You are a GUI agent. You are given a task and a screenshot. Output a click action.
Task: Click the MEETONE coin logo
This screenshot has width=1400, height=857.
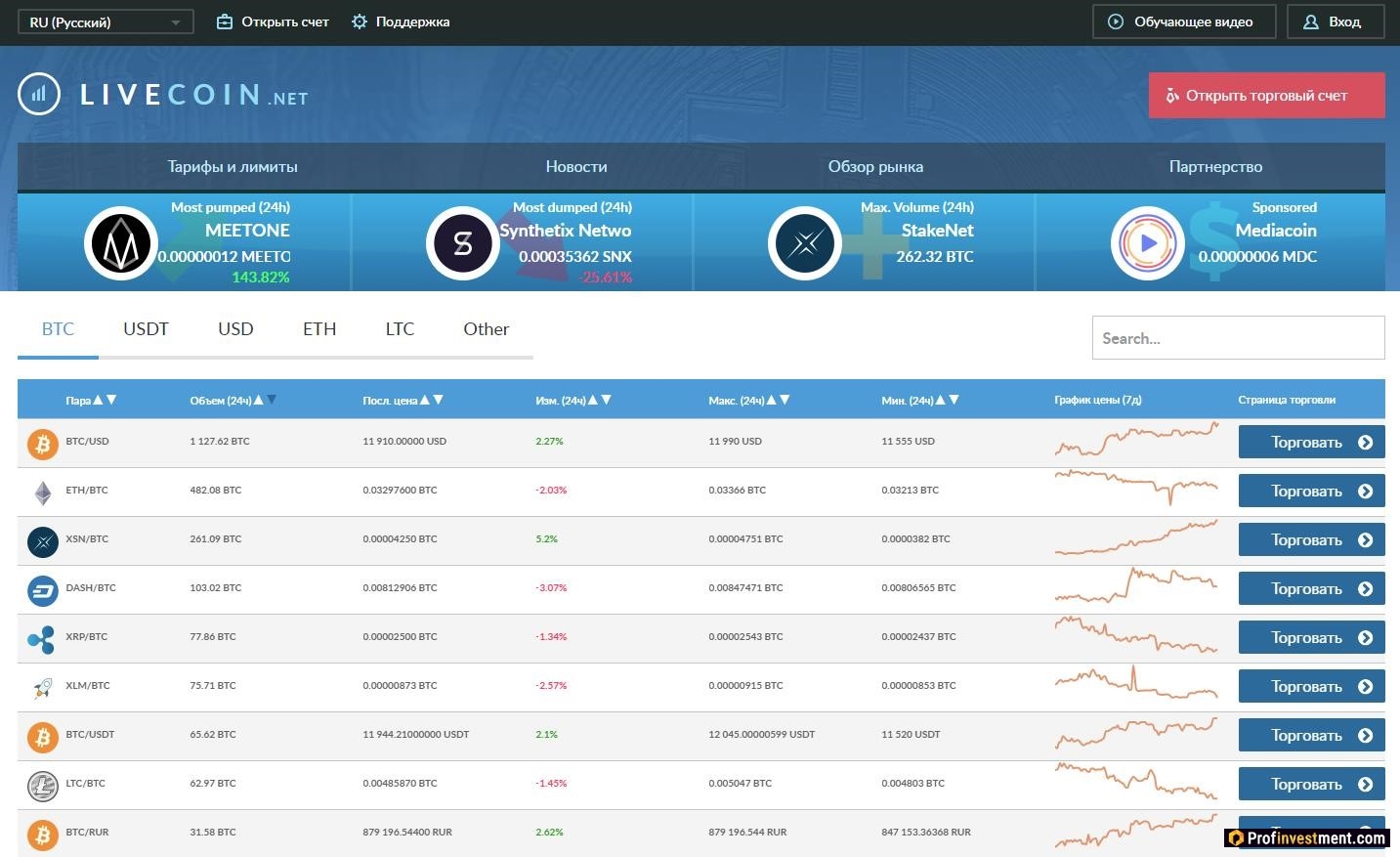click(x=120, y=243)
